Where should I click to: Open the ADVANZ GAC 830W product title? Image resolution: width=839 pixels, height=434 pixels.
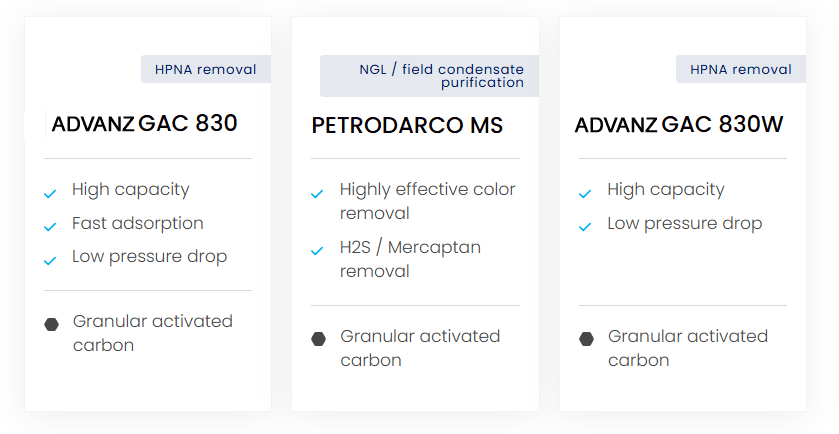(678, 125)
